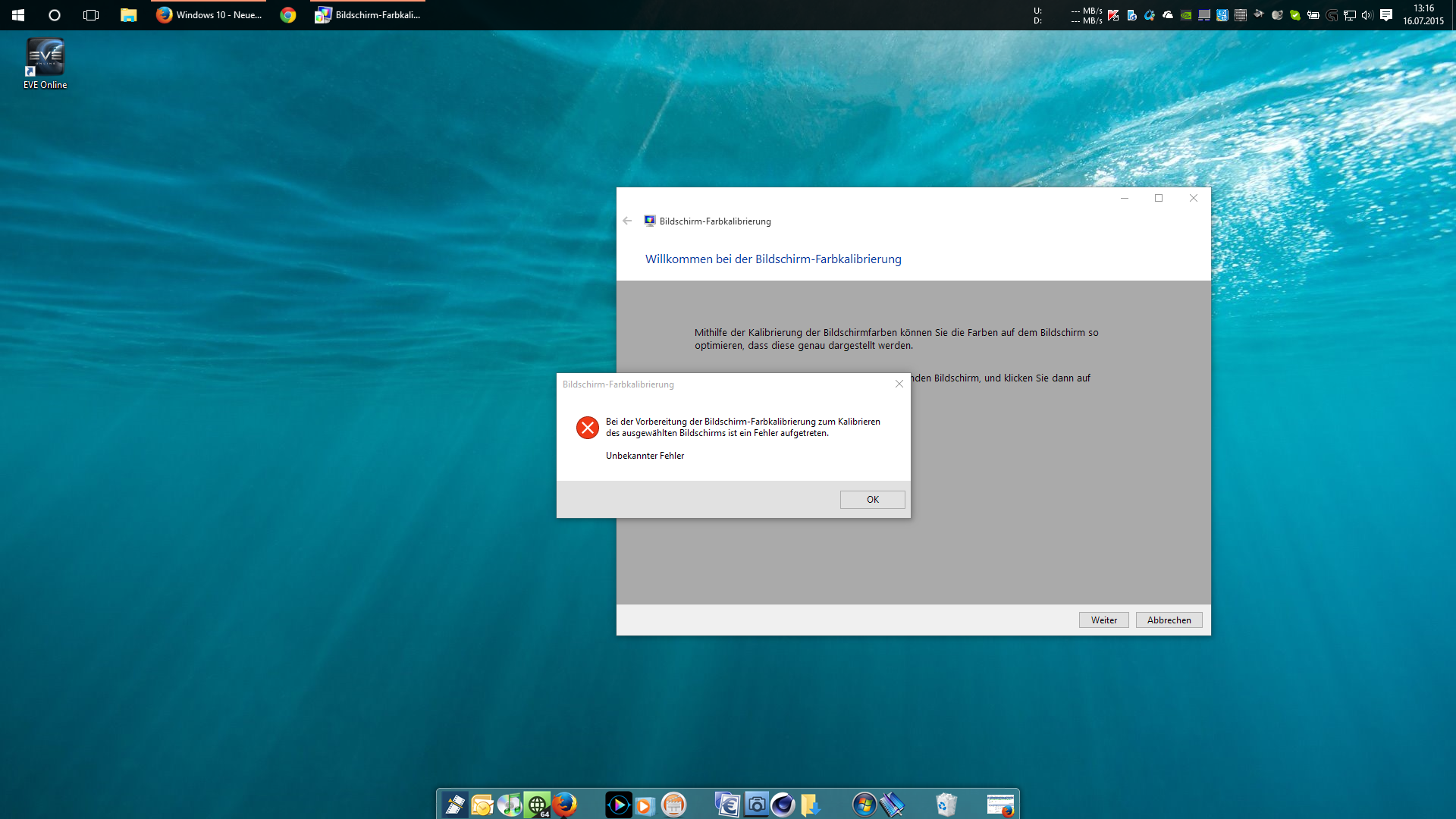1456x819 pixels.
Task: Switch to Bildschirm-Farbkalibrierung taskbar item
Action: pyautogui.click(x=368, y=14)
